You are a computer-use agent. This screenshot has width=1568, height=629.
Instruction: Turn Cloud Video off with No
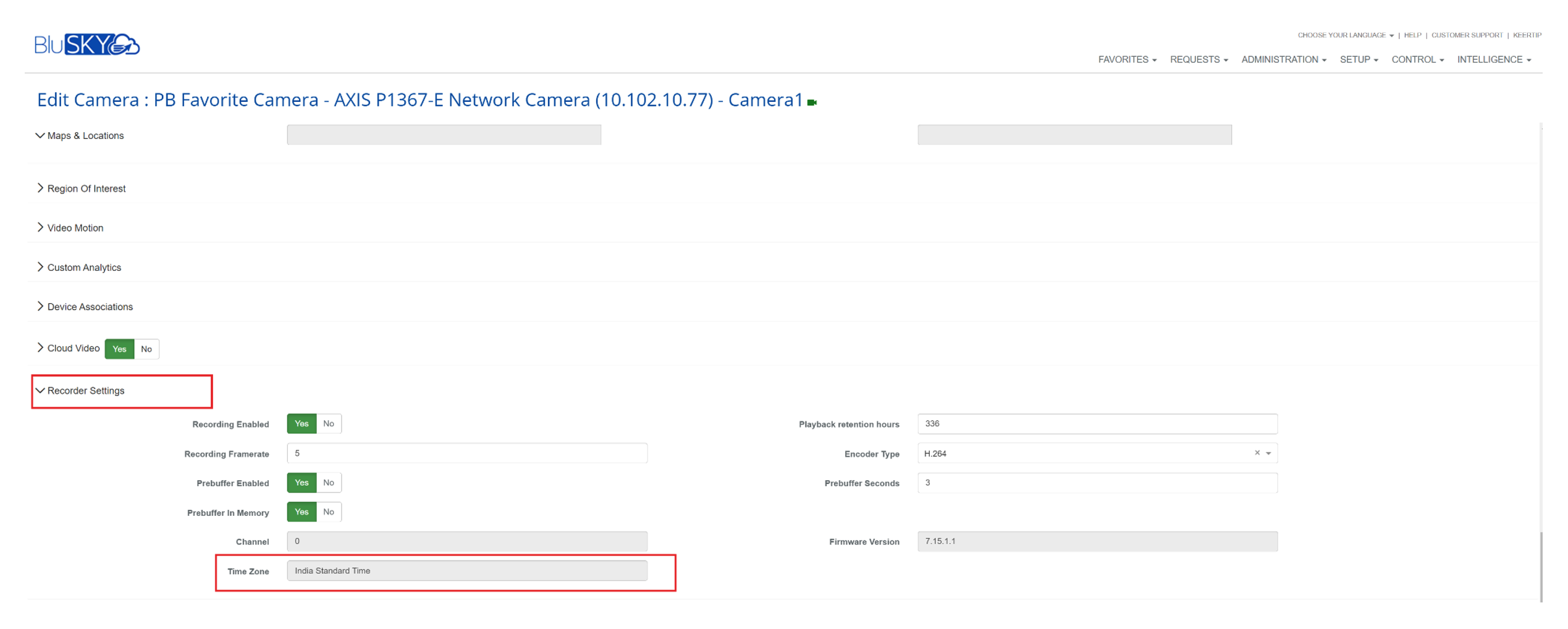(146, 349)
